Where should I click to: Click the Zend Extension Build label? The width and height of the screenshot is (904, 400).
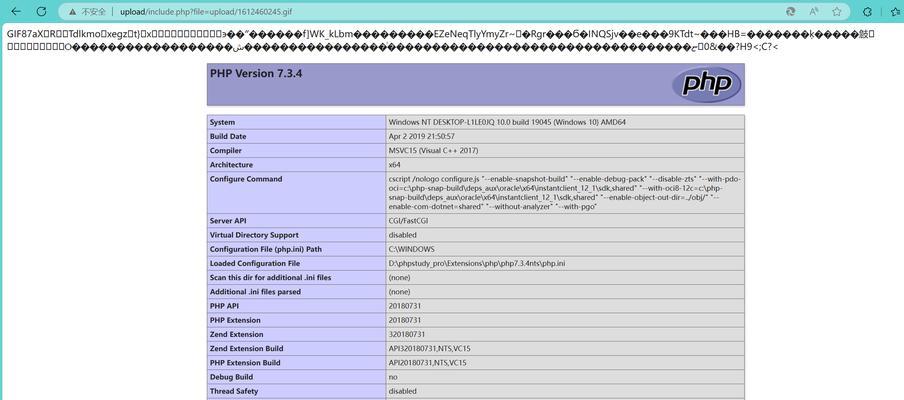pyautogui.click(x=247, y=348)
